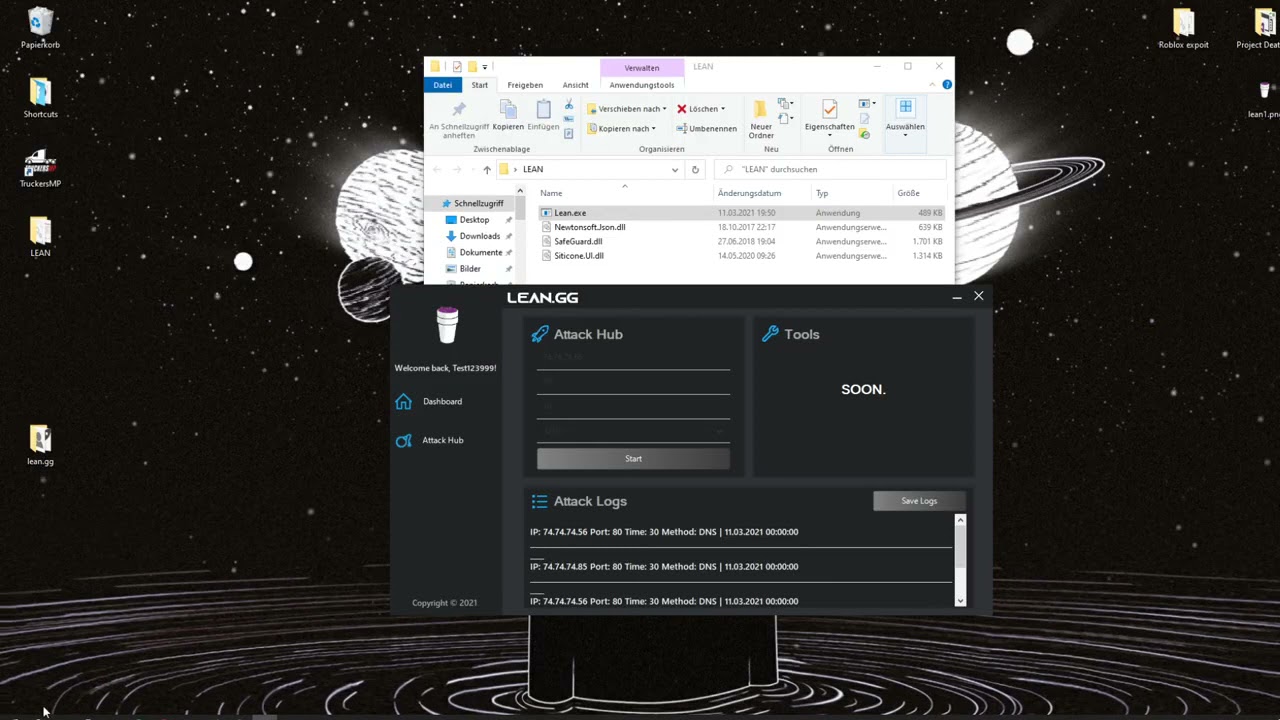Image resolution: width=1280 pixels, height=720 pixels.
Task: Open the Anwendungstools ribbon tab
Action: 642,85
